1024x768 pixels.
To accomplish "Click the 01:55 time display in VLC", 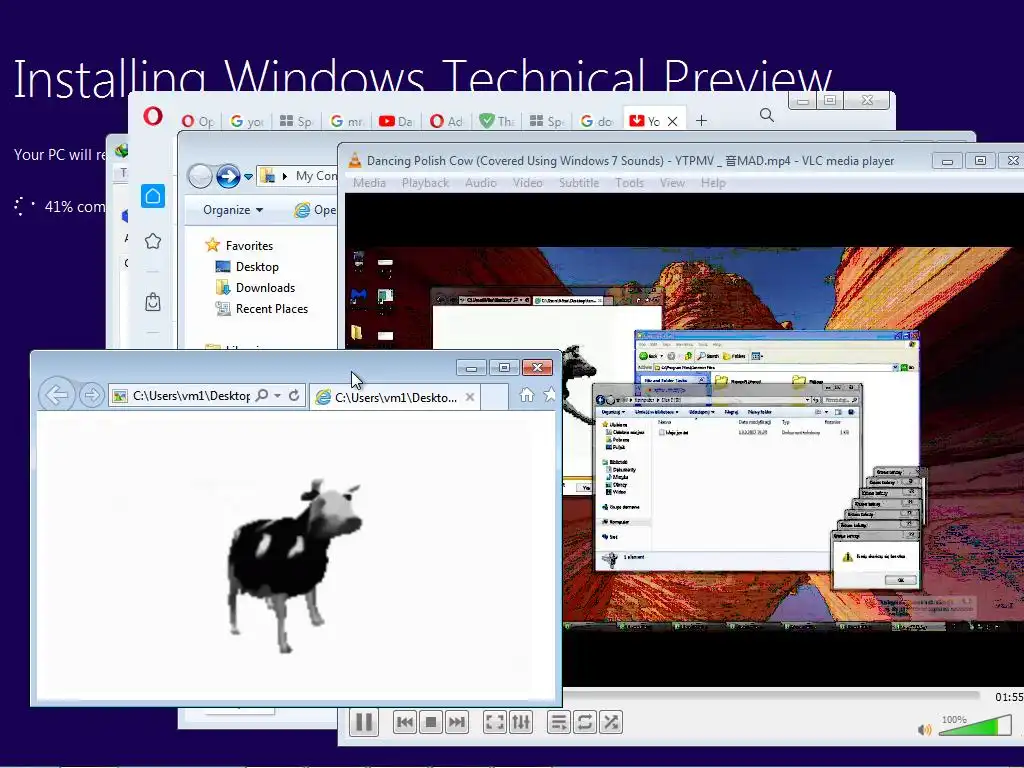I will [1008, 697].
